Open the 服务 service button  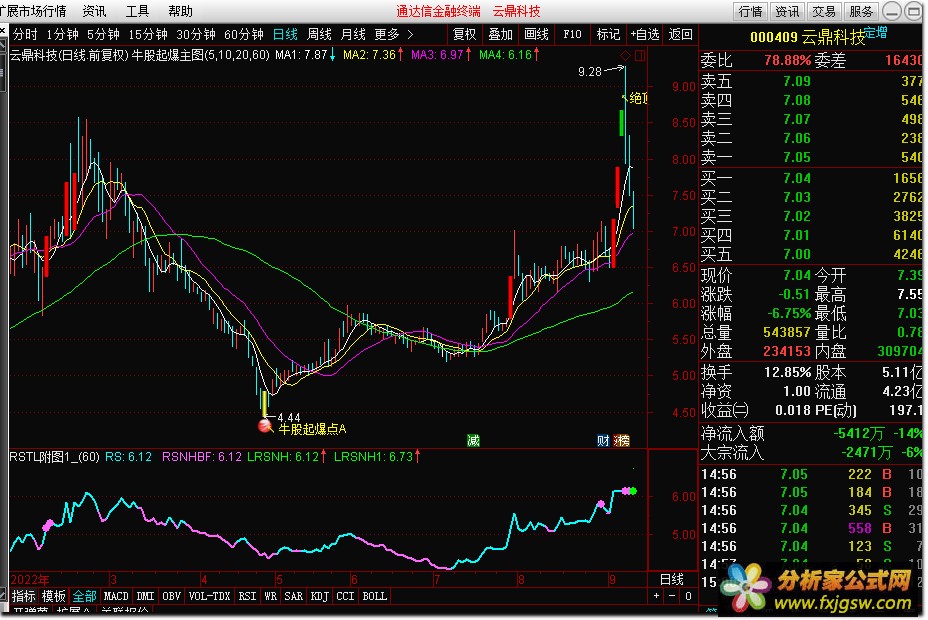click(861, 11)
